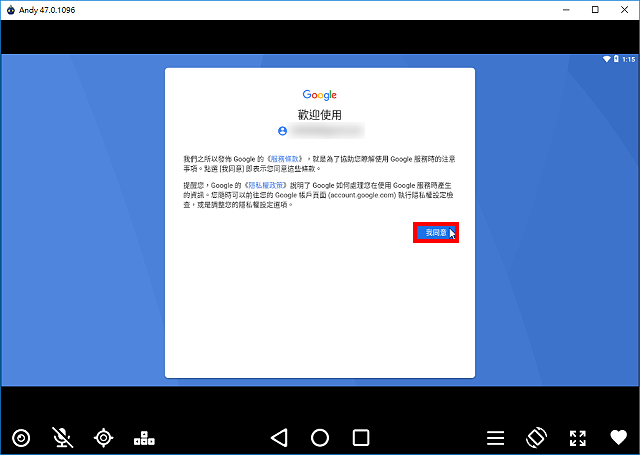Open the keyboard mapping blocks icon
The height and width of the screenshot is (455, 640).
point(144,438)
